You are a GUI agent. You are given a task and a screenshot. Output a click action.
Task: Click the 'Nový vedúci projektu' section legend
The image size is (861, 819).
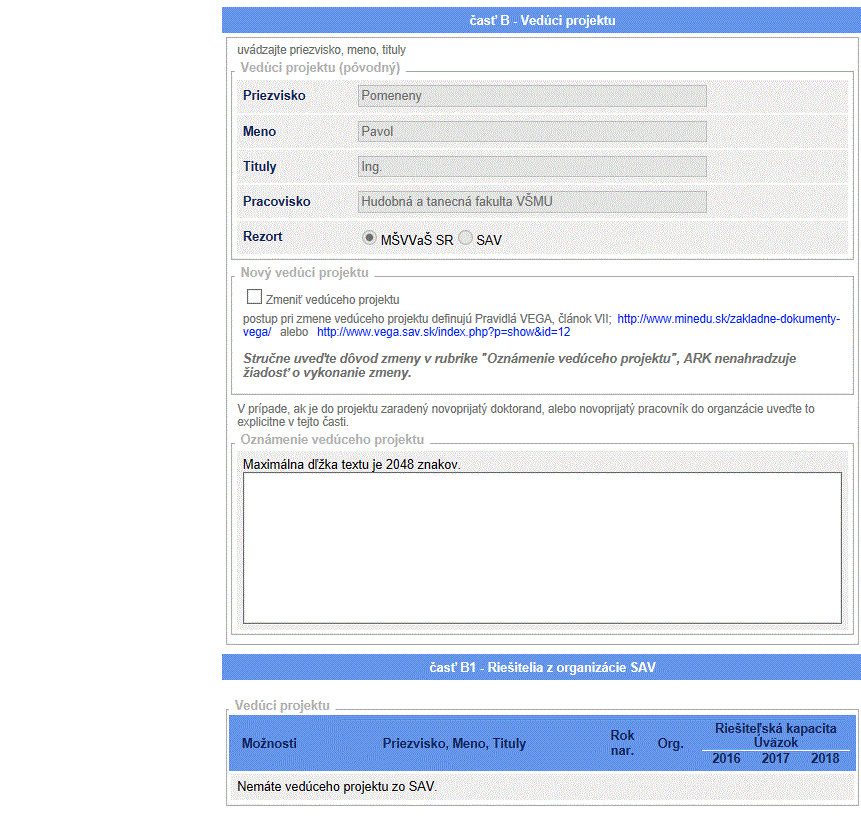coord(305,273)
